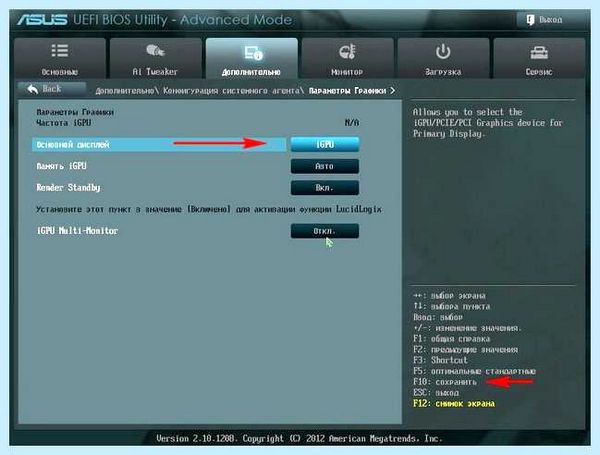Click the F2: предыдущие значения hint
This screenshot has height=455, width=600.
(x=465, y=350)
